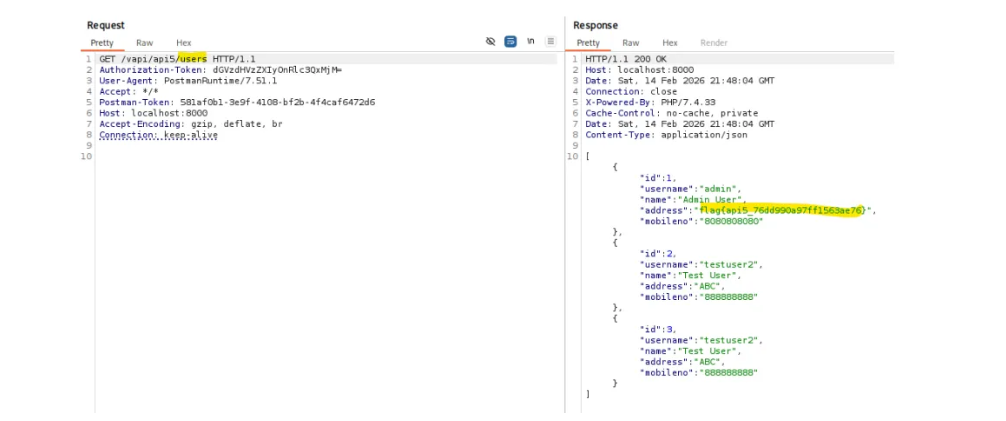Click the Host: localhost:8000 request header

pyautogui.click(x=153, y=113)
